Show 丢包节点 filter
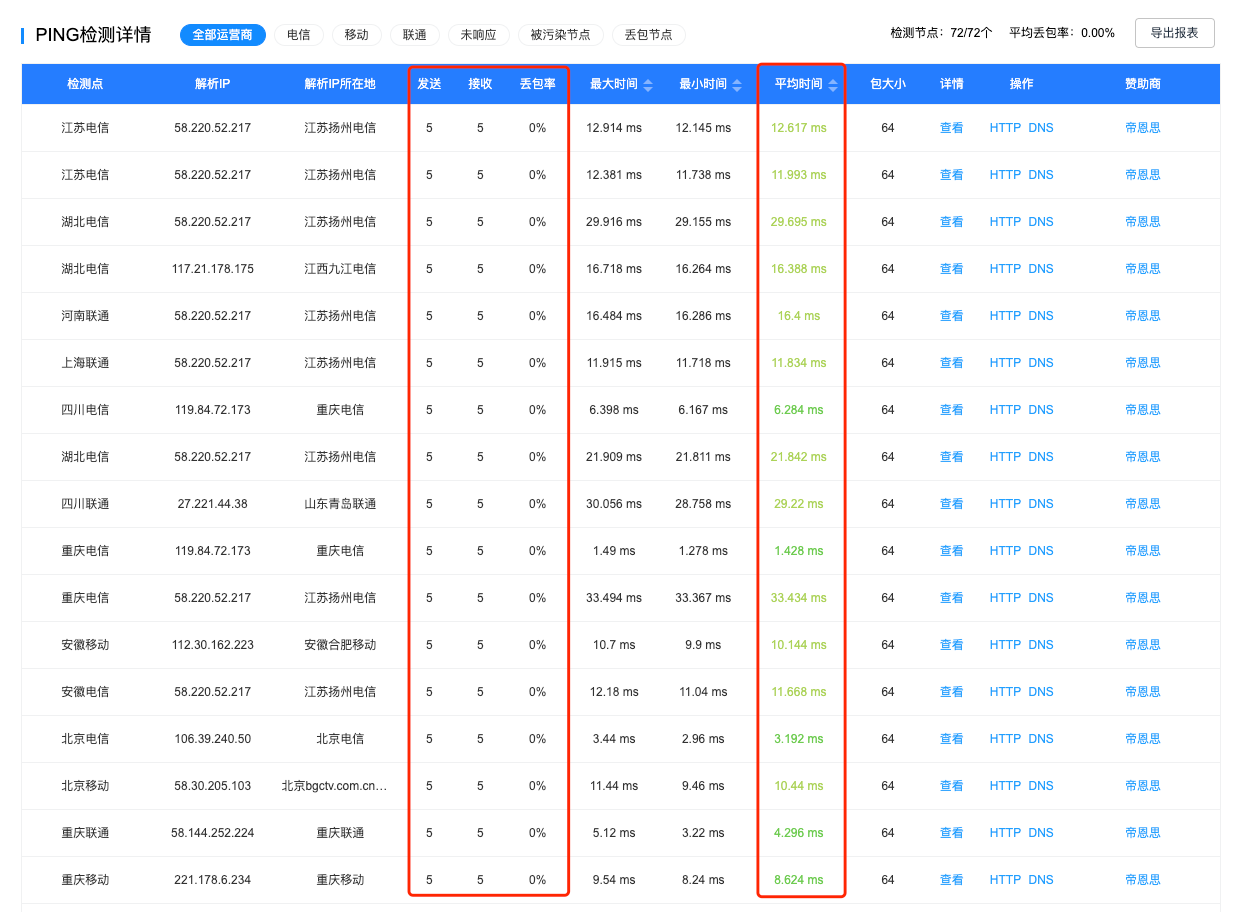 (648, 35)
